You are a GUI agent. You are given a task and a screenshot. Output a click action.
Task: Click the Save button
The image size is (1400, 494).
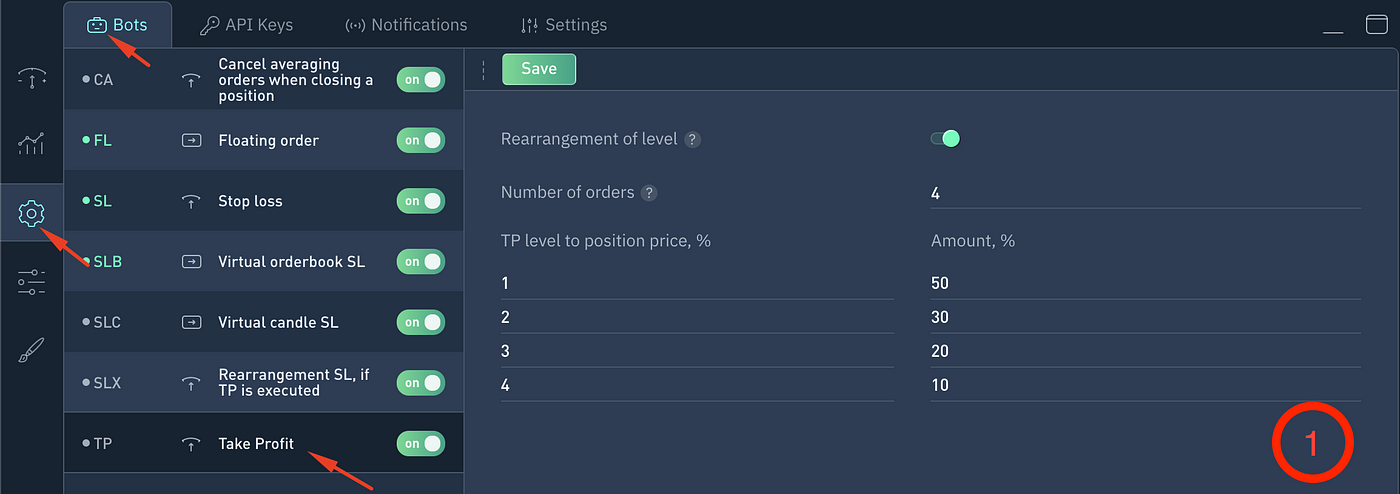pos(539,69)
